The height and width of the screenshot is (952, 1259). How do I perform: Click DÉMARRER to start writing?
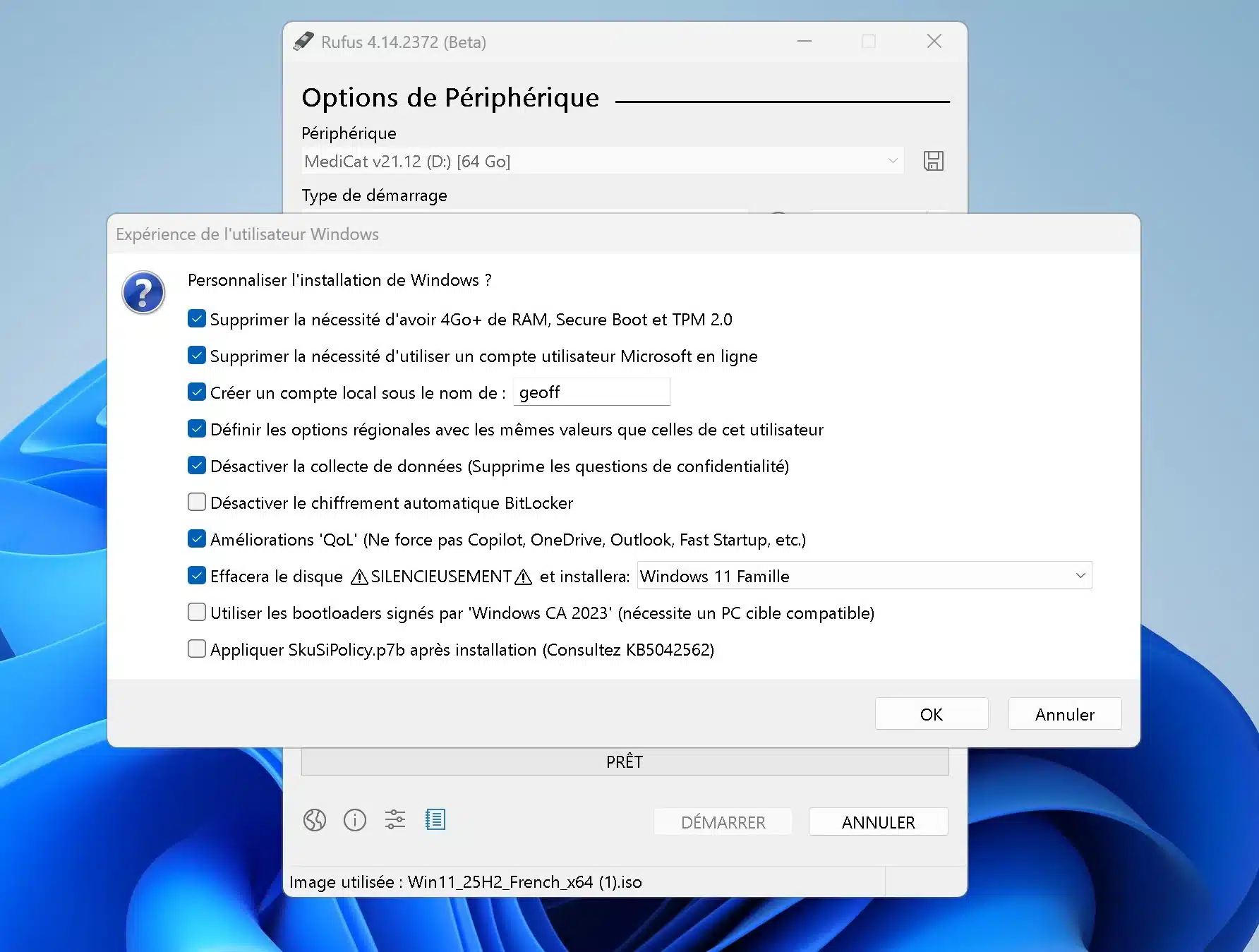(723, 821)
